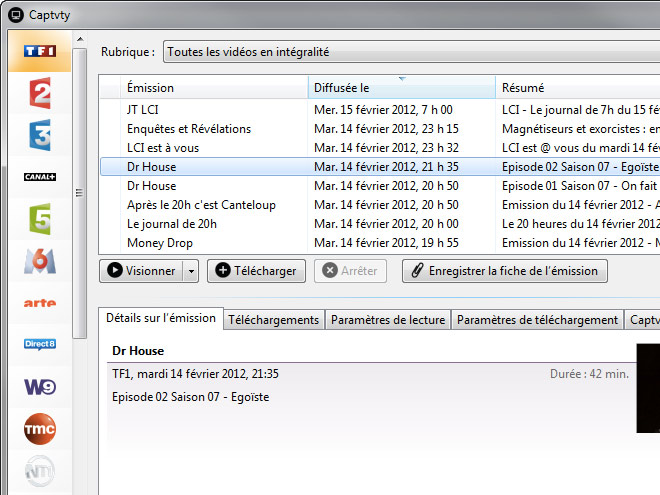This screenshot has height=495, width=660.
Task: Sort by the Résumé column header
Action: [578, 88]
